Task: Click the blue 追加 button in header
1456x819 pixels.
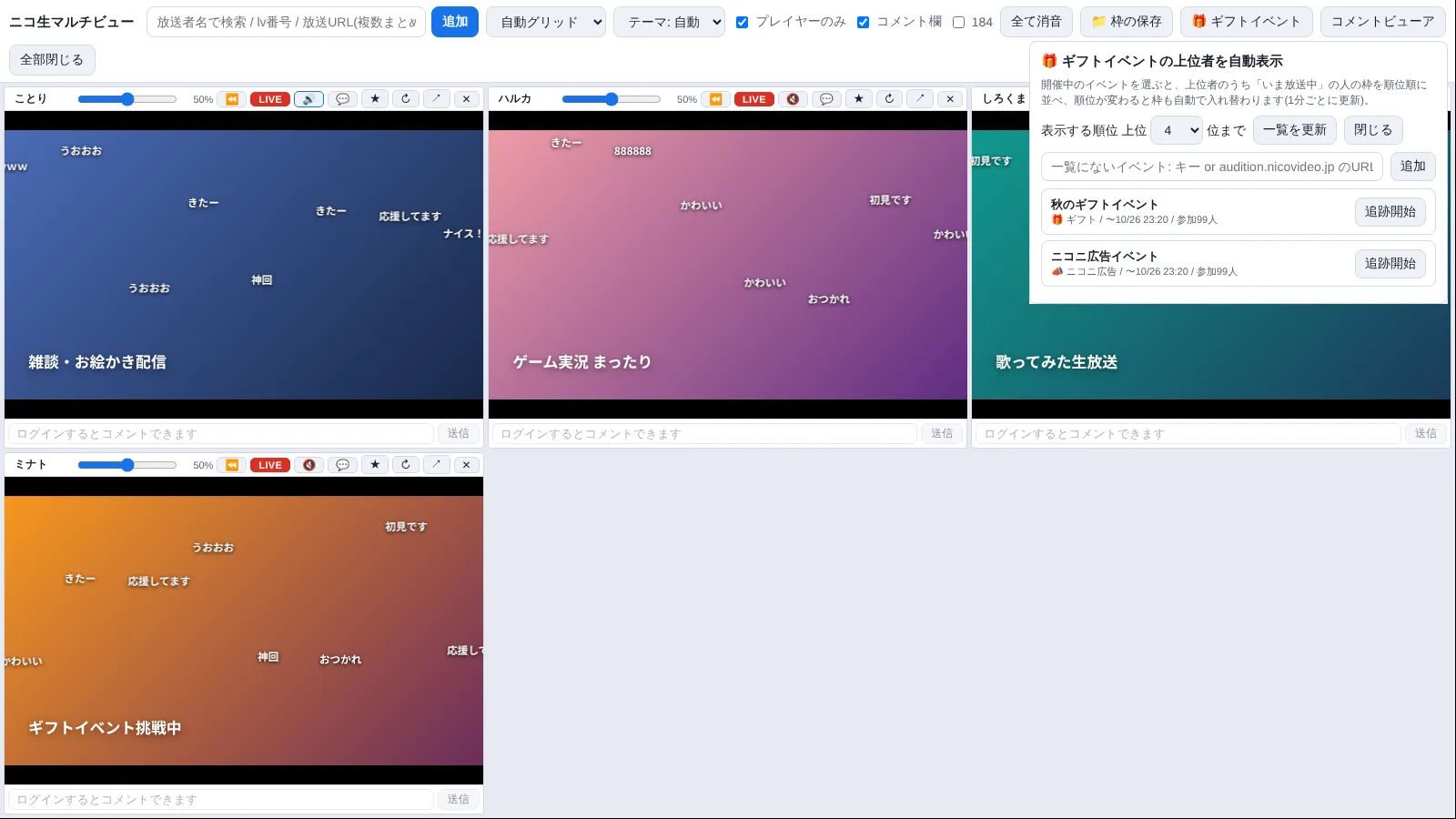Action: 455,22
